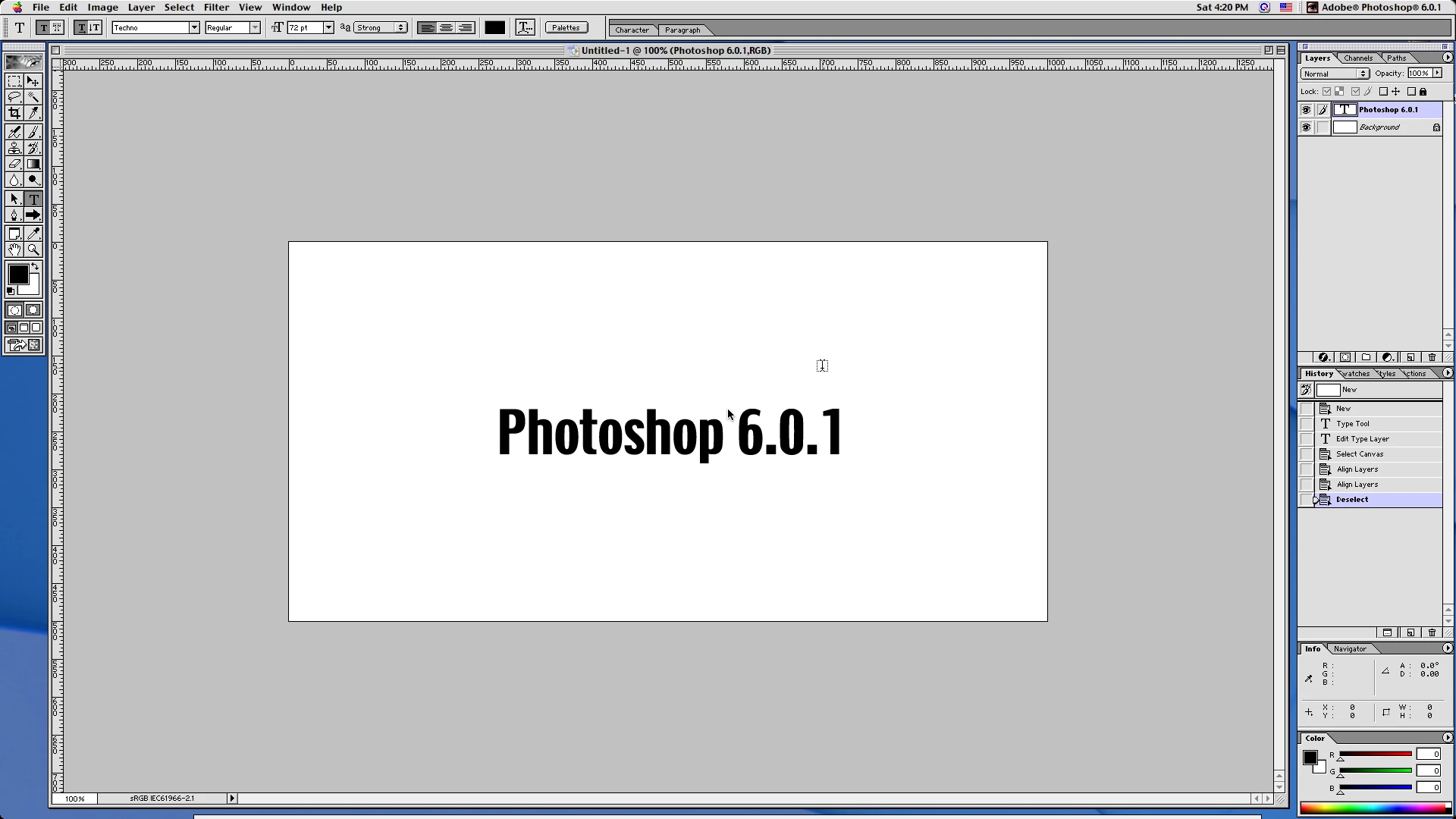This screenshot has width=1456, height=819.
Task: Select the Hand tool
Action: coord(14,249)
